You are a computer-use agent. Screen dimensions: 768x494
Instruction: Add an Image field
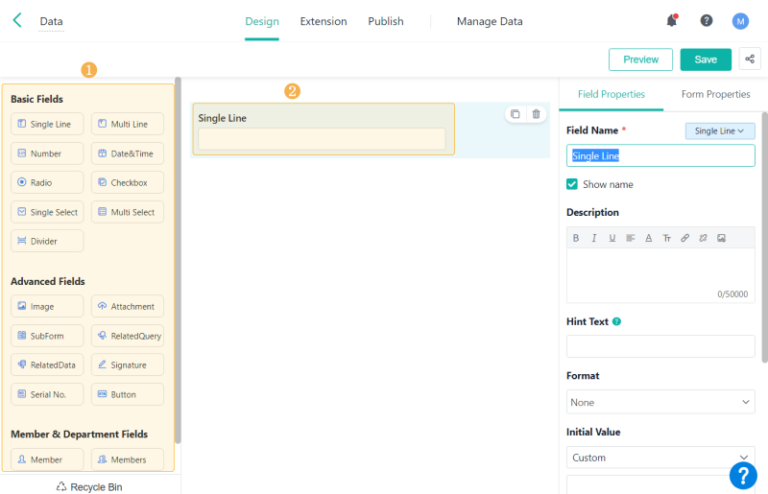(47, 306)
